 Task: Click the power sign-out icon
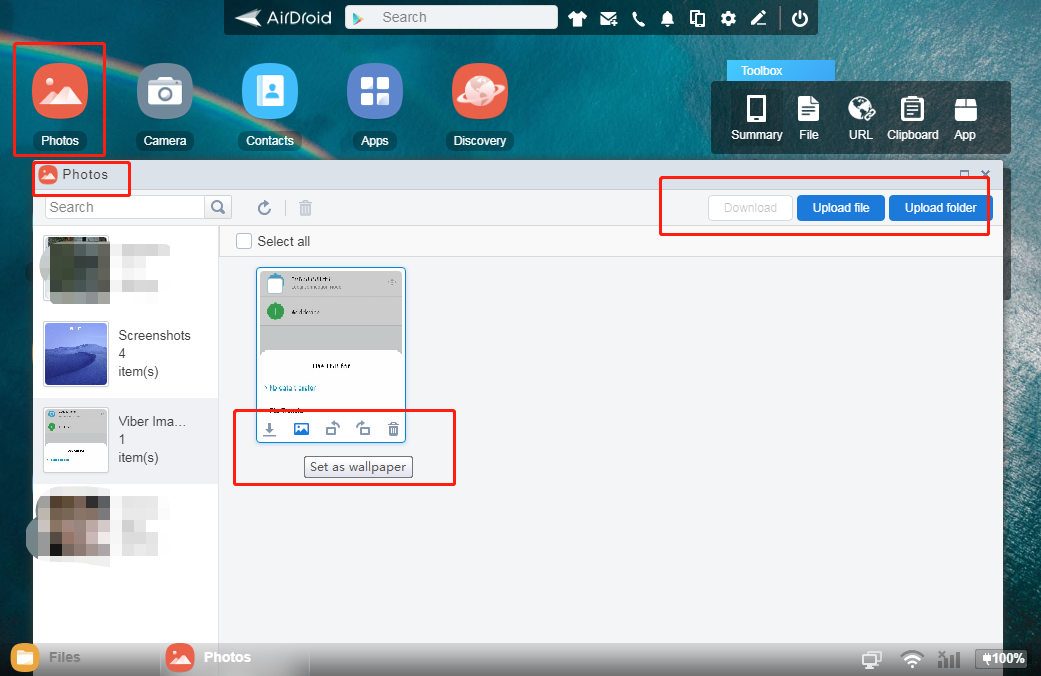tap(799, 18)
